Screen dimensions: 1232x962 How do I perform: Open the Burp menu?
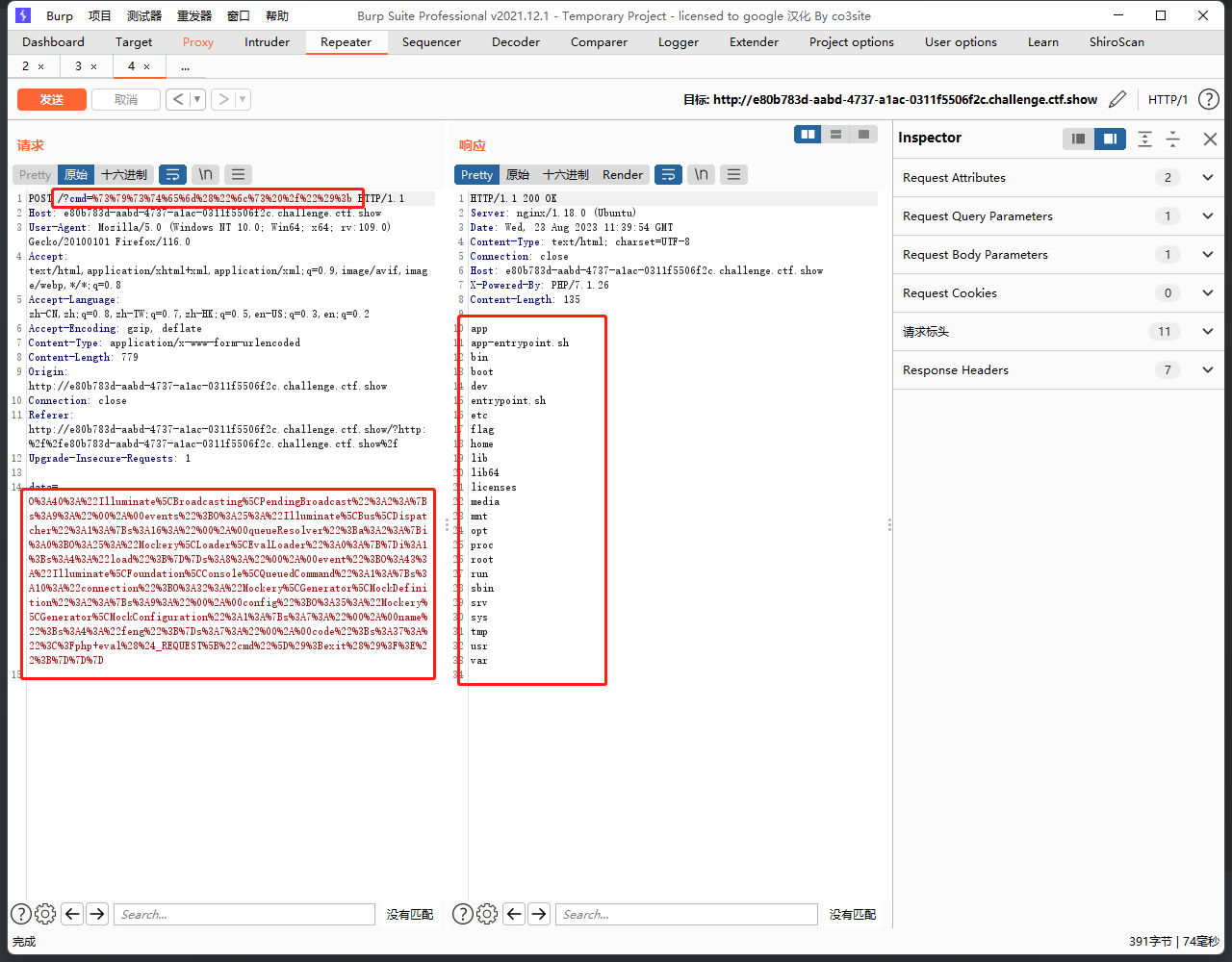(x=60, y=15)
